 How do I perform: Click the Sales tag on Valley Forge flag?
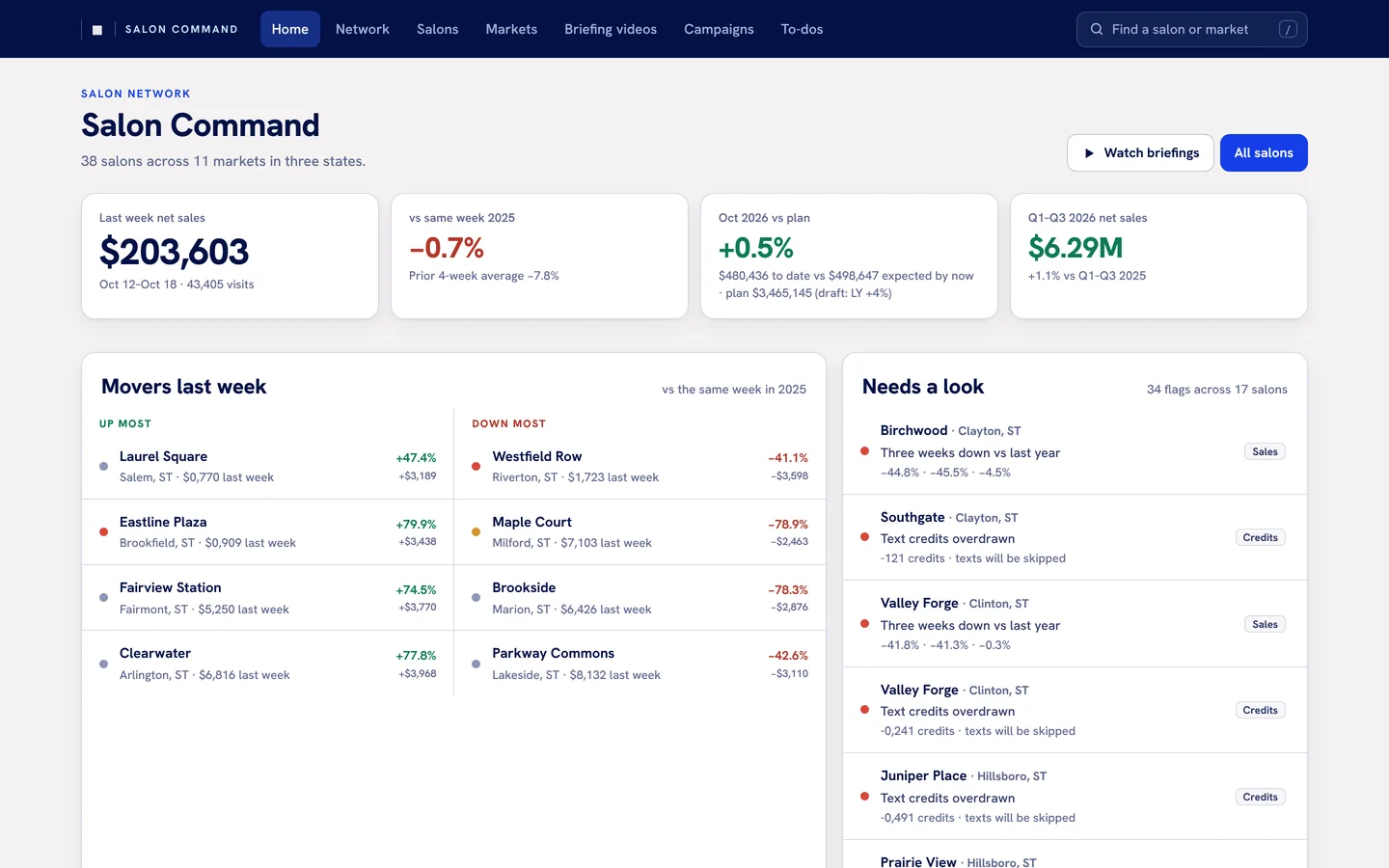1265,624
